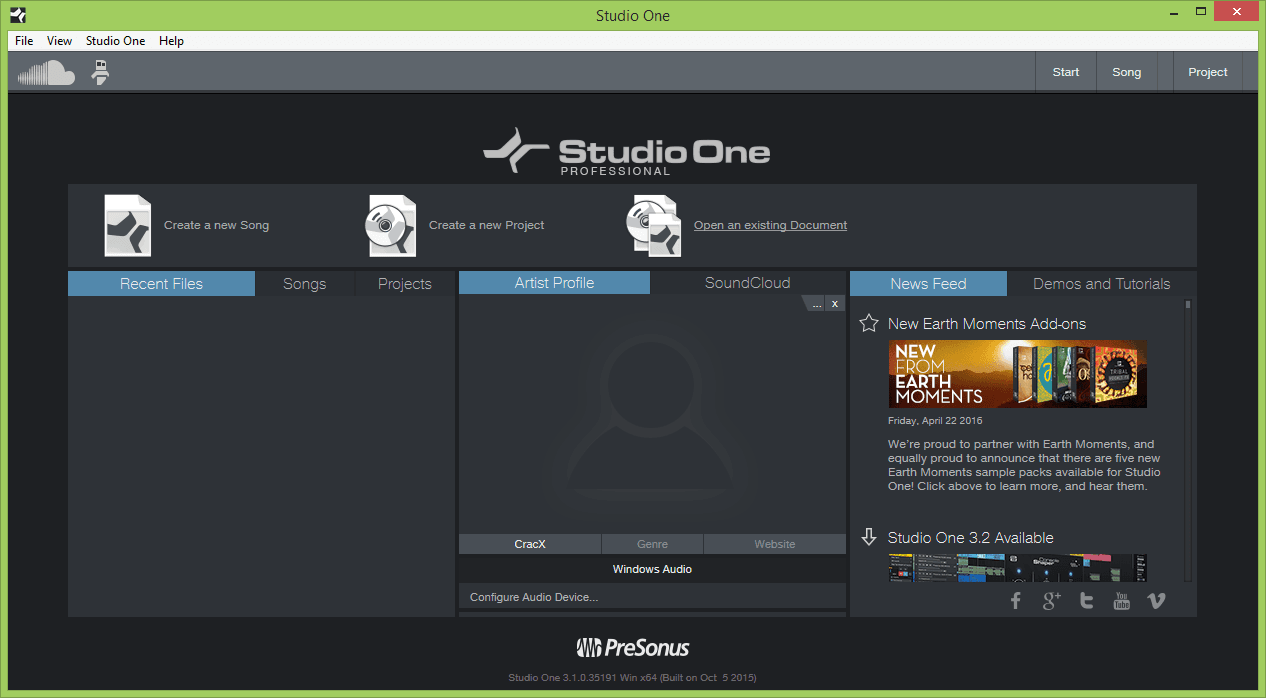Click the Vimeo icon

(x=1156, y=600)
